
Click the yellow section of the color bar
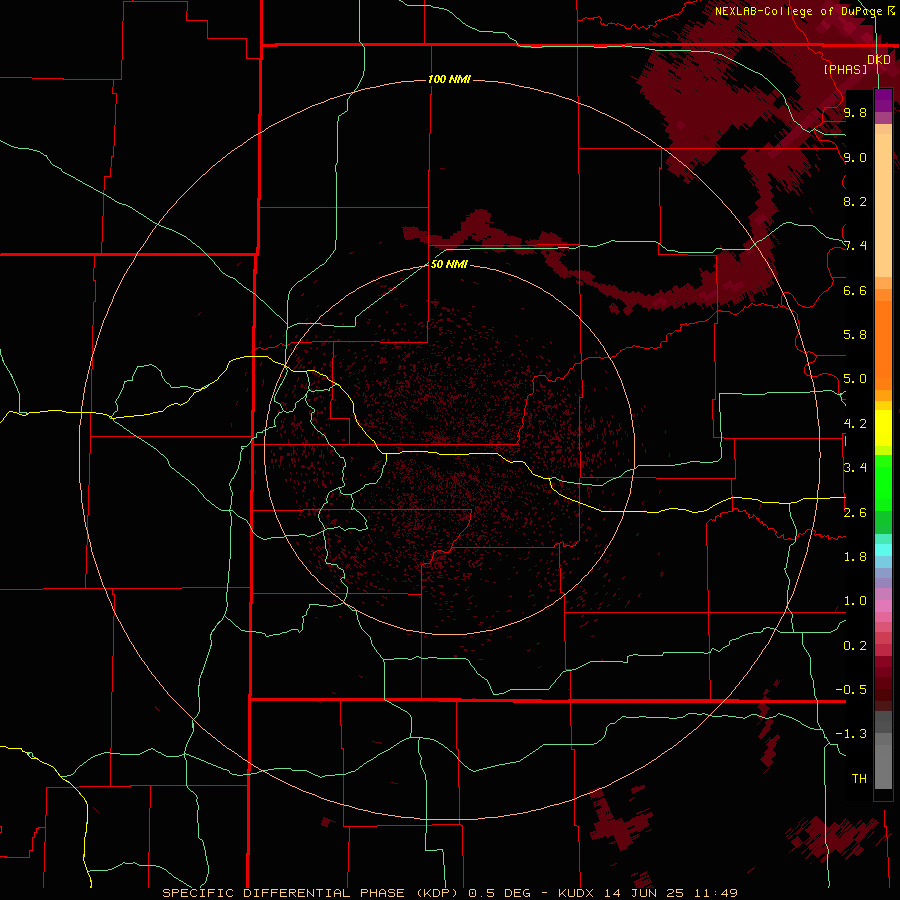(x=883, y=428)
